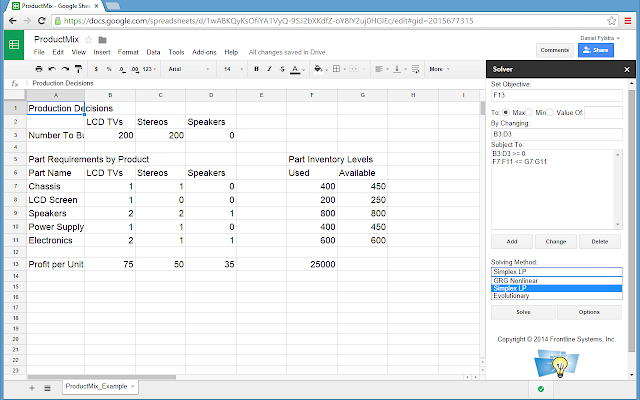
Task: Click the Set Objective input field
Action: coord(556,95)
